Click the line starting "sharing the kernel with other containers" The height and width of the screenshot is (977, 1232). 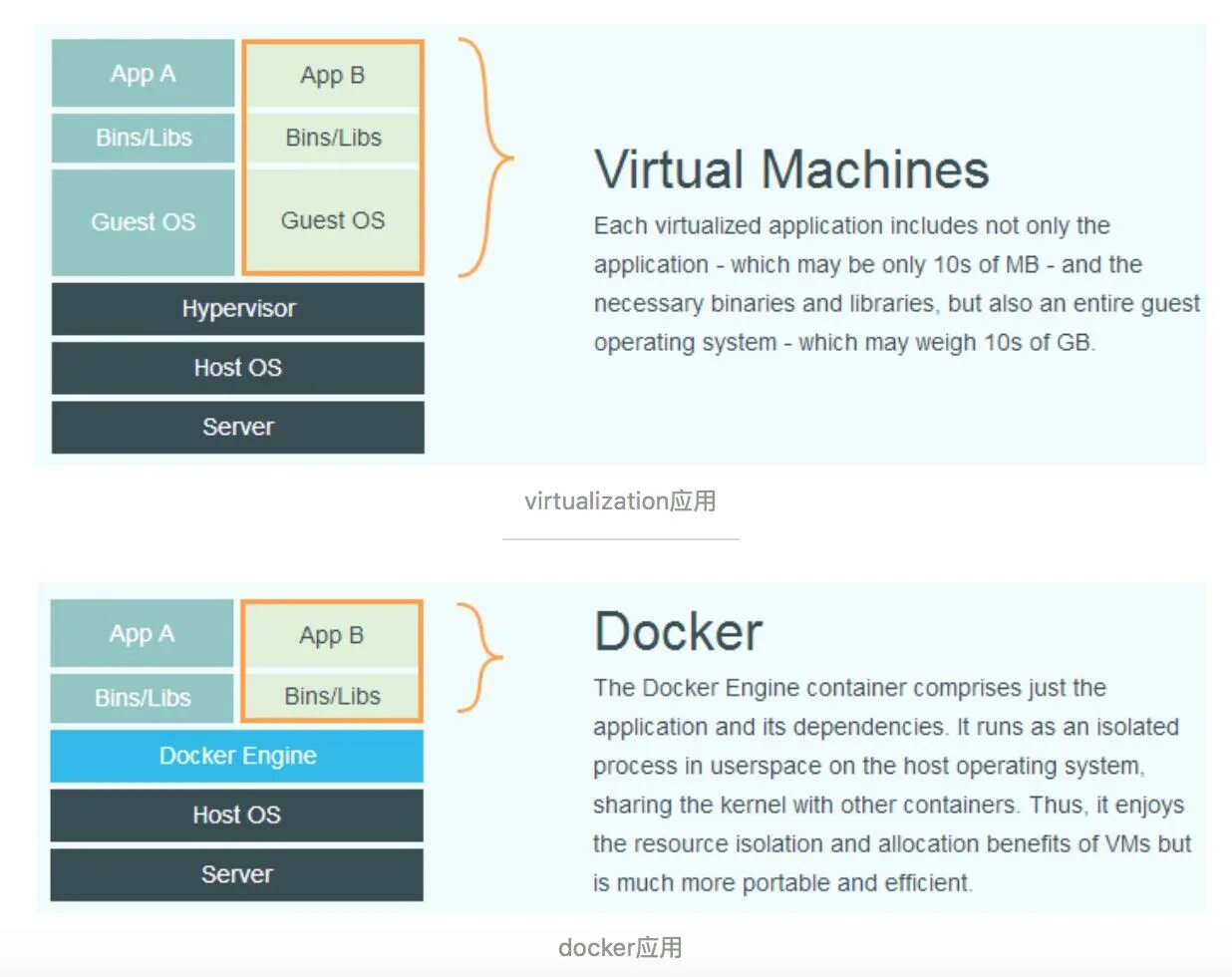pyautogui.click(x=889, y=805)
